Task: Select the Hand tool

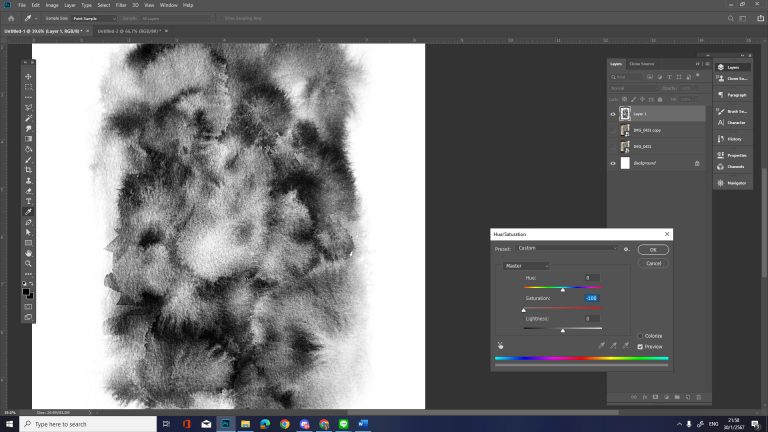Action: (28, 253)
